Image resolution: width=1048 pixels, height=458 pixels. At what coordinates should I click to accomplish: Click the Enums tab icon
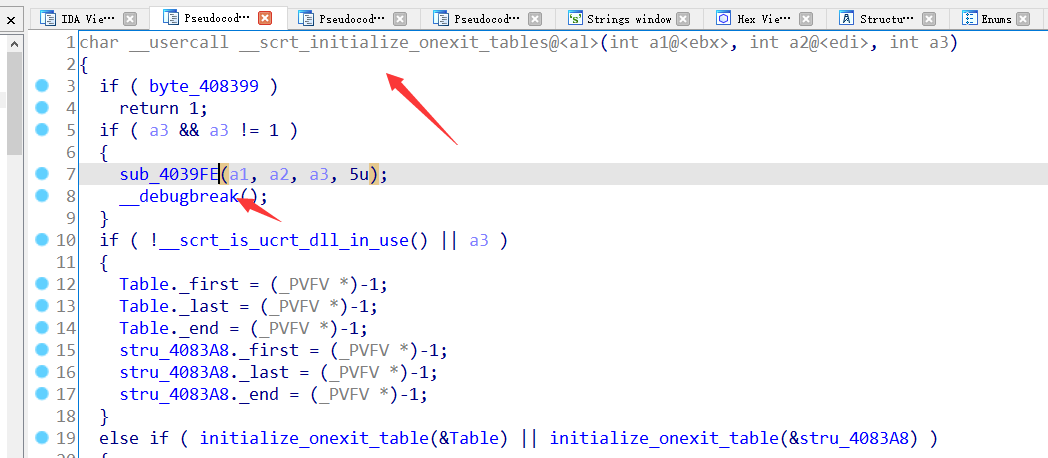969,19
